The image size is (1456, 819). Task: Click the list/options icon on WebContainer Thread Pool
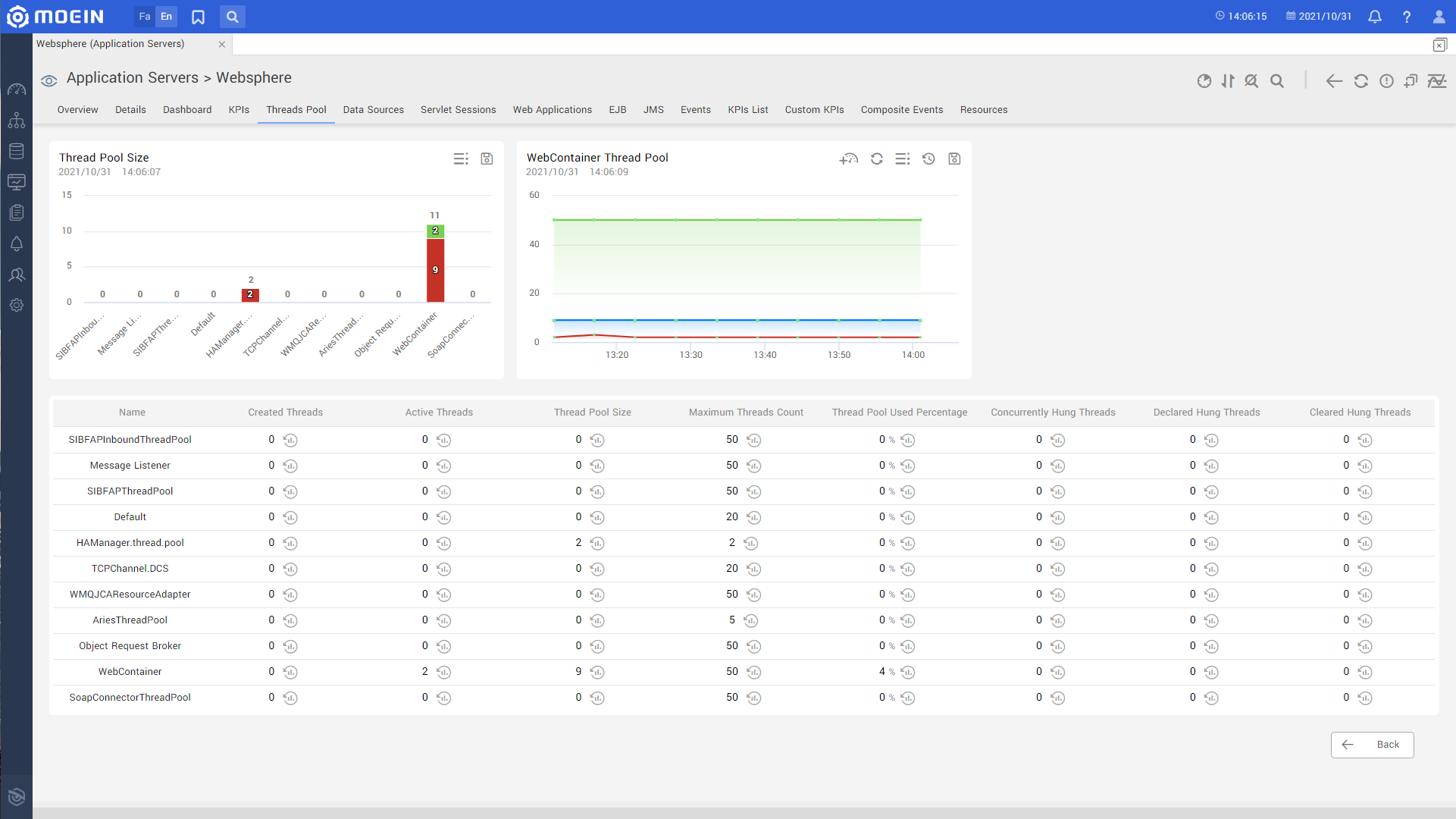pyautogui.click(x=902, y=158)
